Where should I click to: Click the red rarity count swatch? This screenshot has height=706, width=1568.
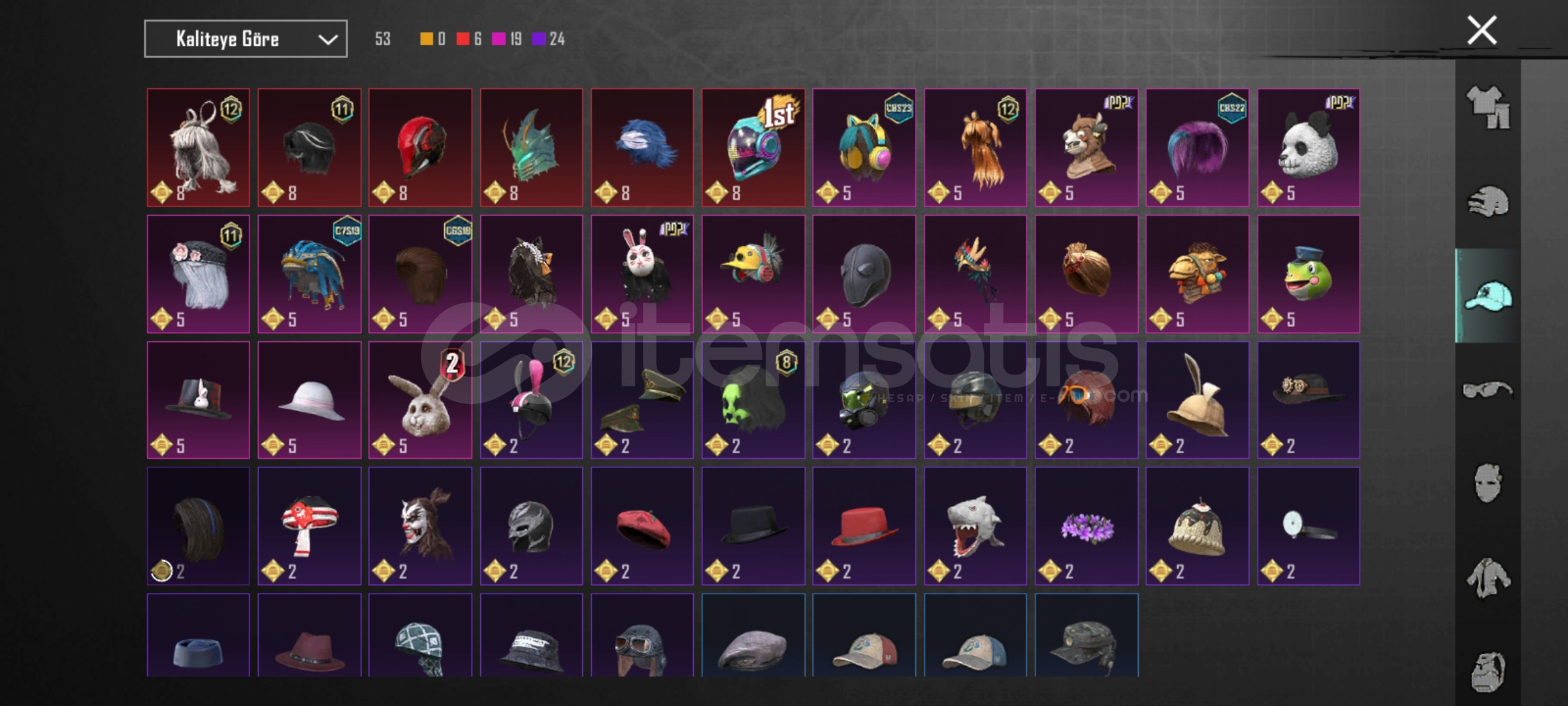(463, 39)
